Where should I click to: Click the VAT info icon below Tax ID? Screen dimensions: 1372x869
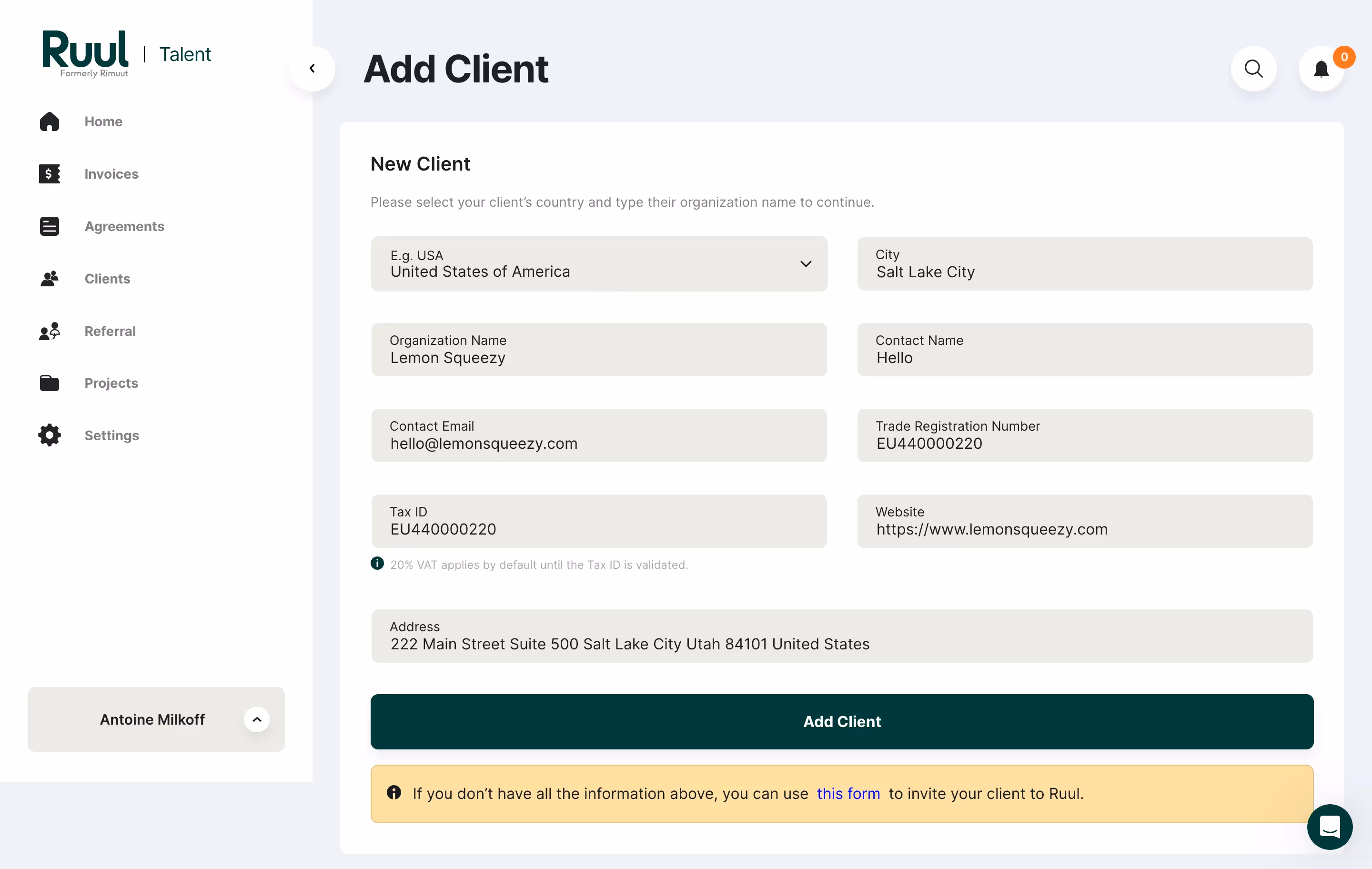[377, 564]
